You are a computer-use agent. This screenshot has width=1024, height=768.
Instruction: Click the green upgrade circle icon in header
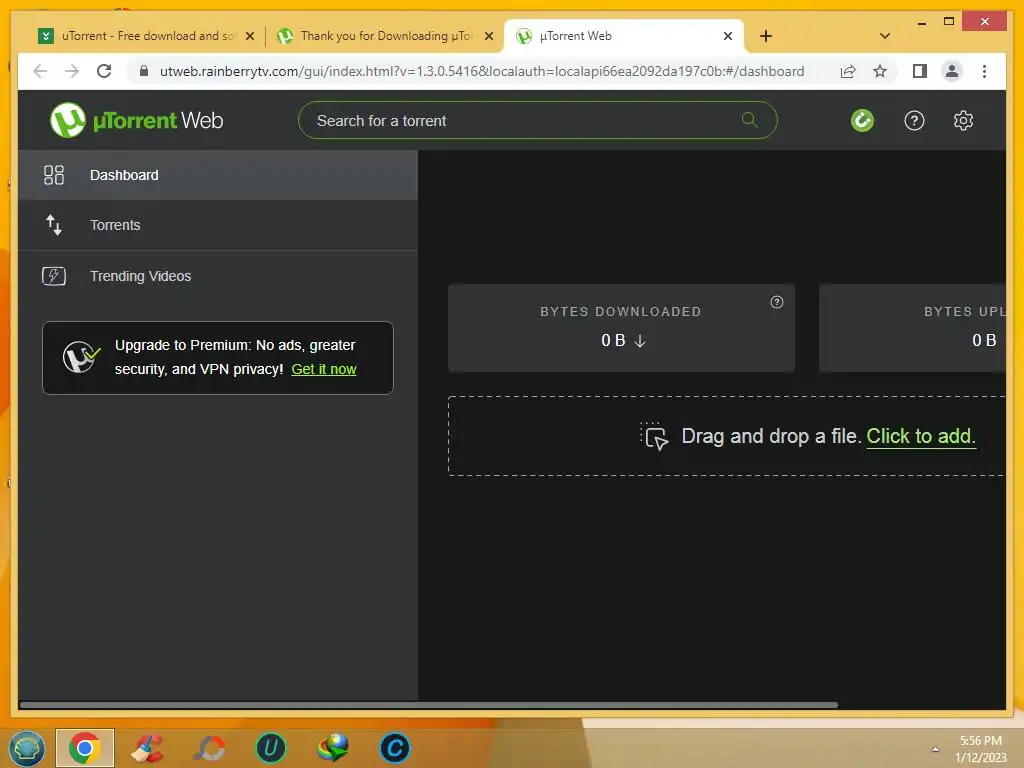click(862, 120)
